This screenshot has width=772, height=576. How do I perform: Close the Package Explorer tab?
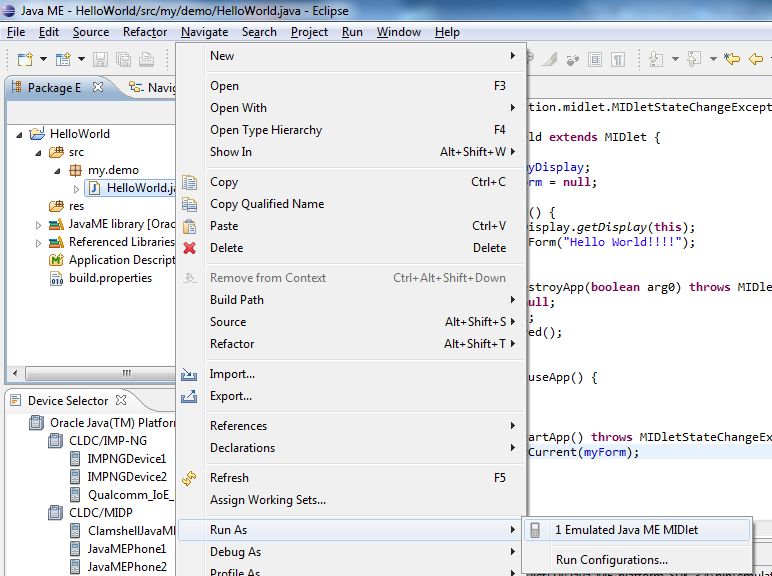(x=98, y=87)
